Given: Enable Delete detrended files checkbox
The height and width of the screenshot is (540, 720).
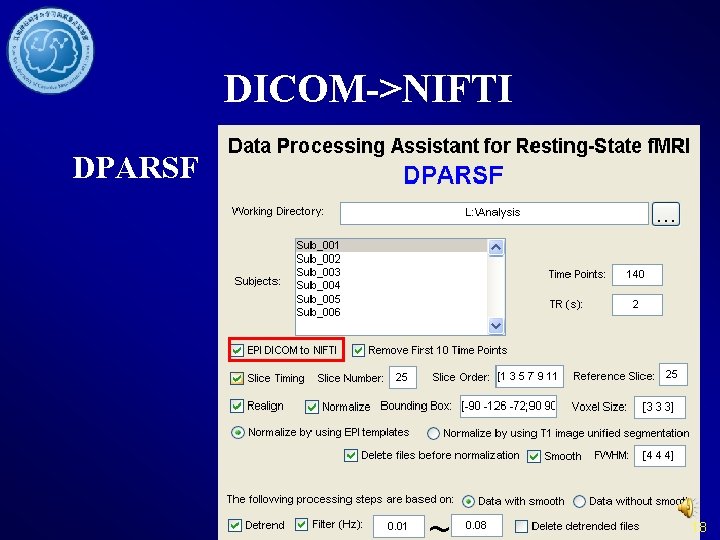Looking at the screenshot, I should click(x=521, y=526).
